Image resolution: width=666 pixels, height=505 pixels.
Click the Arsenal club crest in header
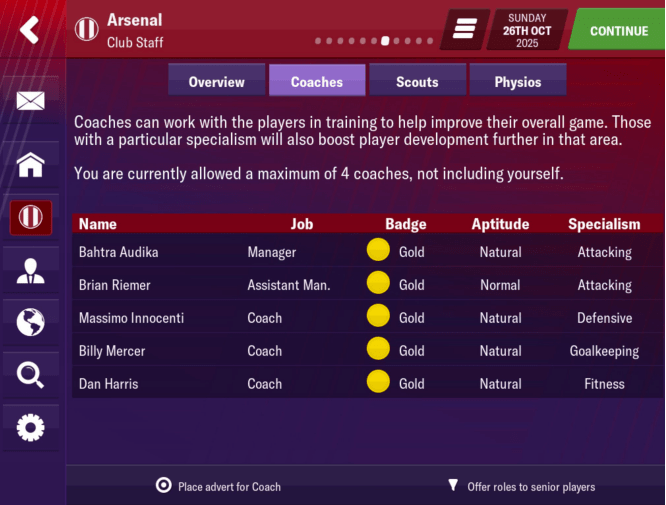(87, 30)
